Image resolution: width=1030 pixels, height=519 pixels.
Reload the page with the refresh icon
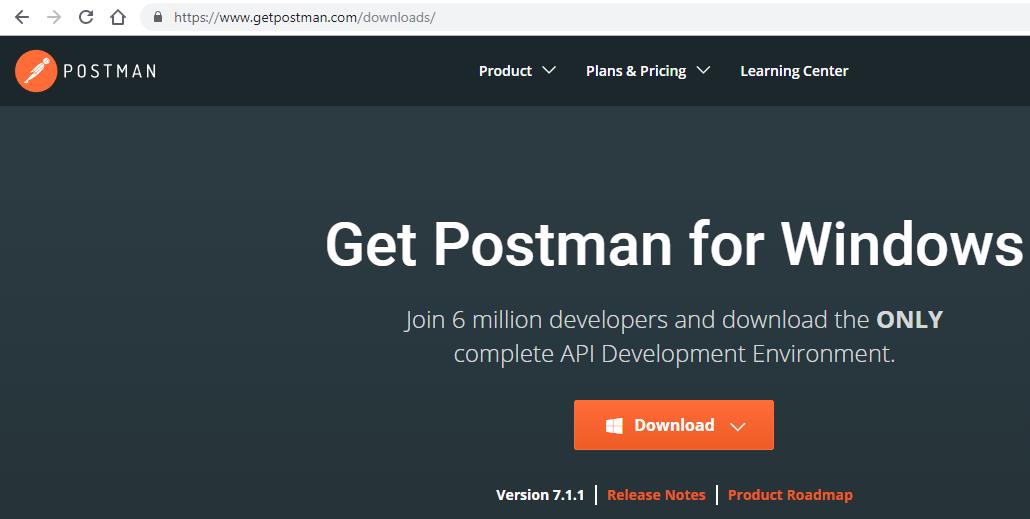click(x=86, y=18)
